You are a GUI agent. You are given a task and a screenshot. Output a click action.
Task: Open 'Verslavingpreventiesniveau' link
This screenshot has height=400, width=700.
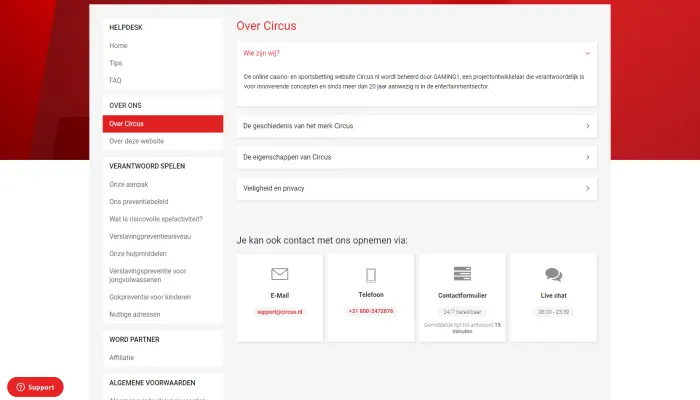[x=150, y=237]
